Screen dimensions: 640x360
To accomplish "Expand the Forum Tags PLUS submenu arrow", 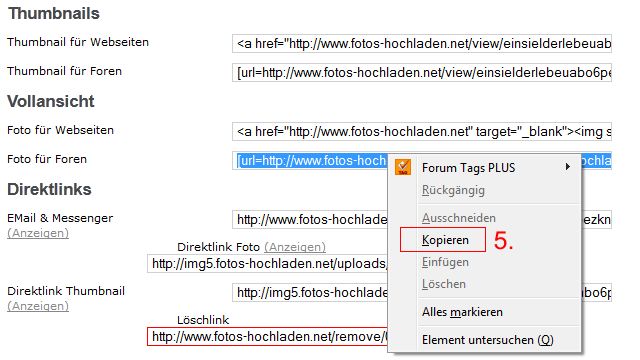I will 567,167.
